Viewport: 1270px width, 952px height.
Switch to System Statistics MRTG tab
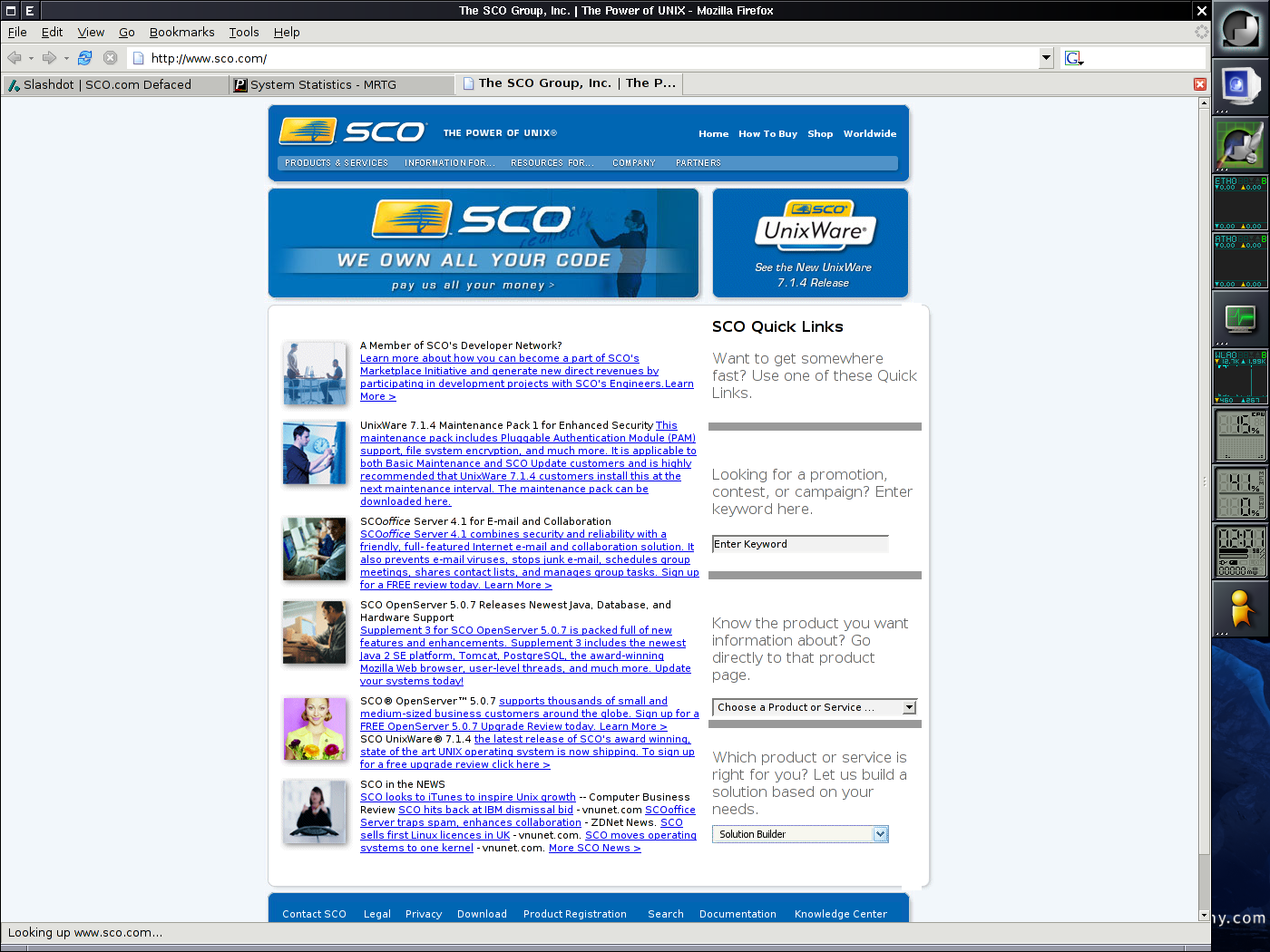341,84
